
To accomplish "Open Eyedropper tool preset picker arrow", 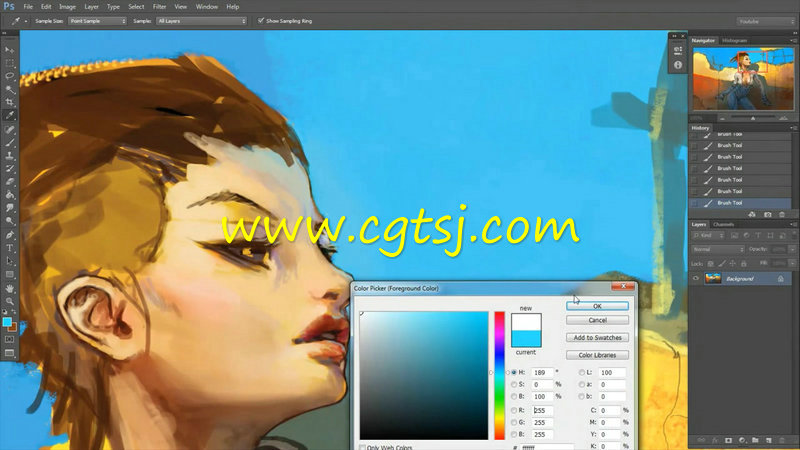I will [x=26, y=21].
